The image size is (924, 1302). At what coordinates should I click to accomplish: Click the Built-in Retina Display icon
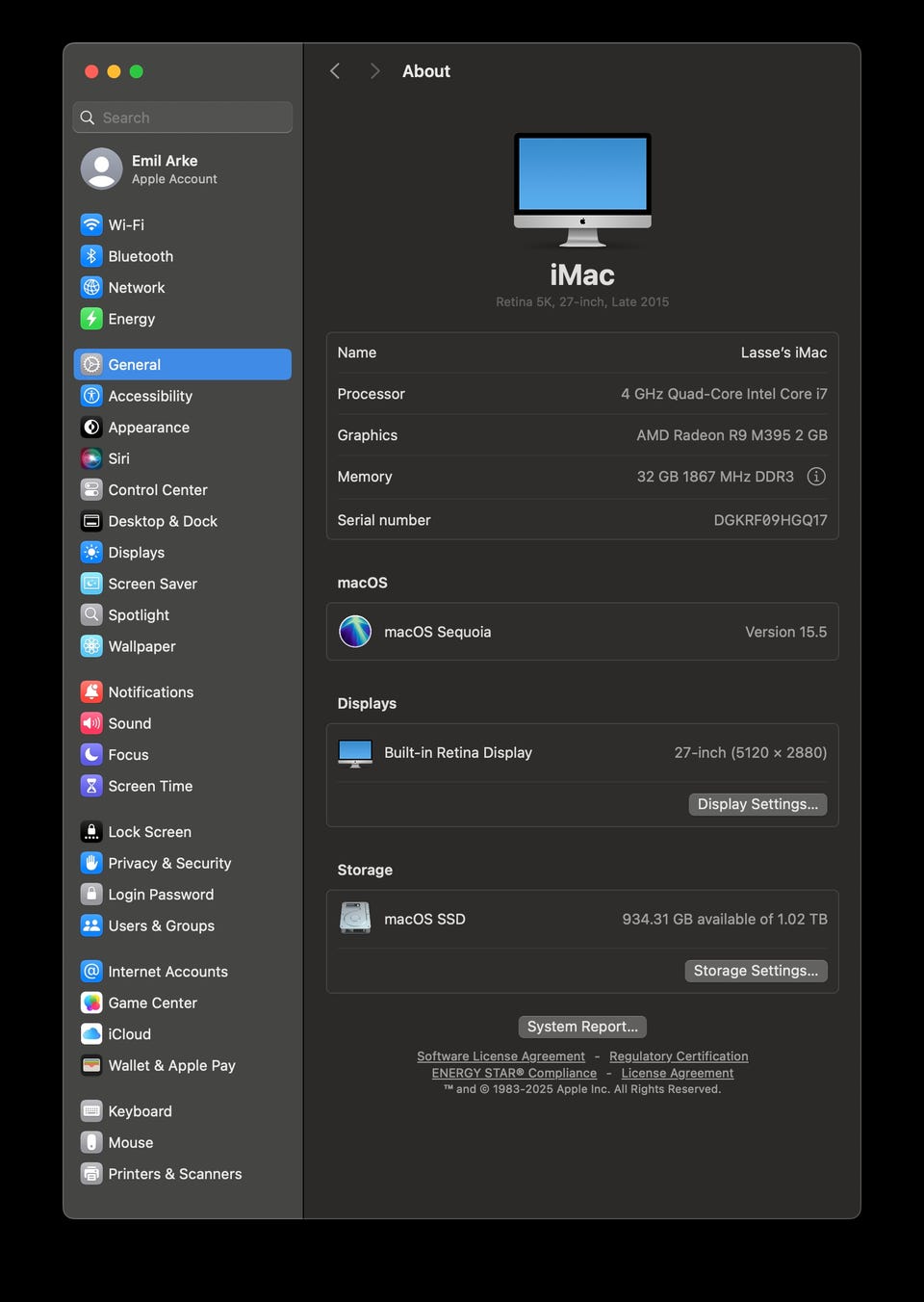click(x=355, y=753)
